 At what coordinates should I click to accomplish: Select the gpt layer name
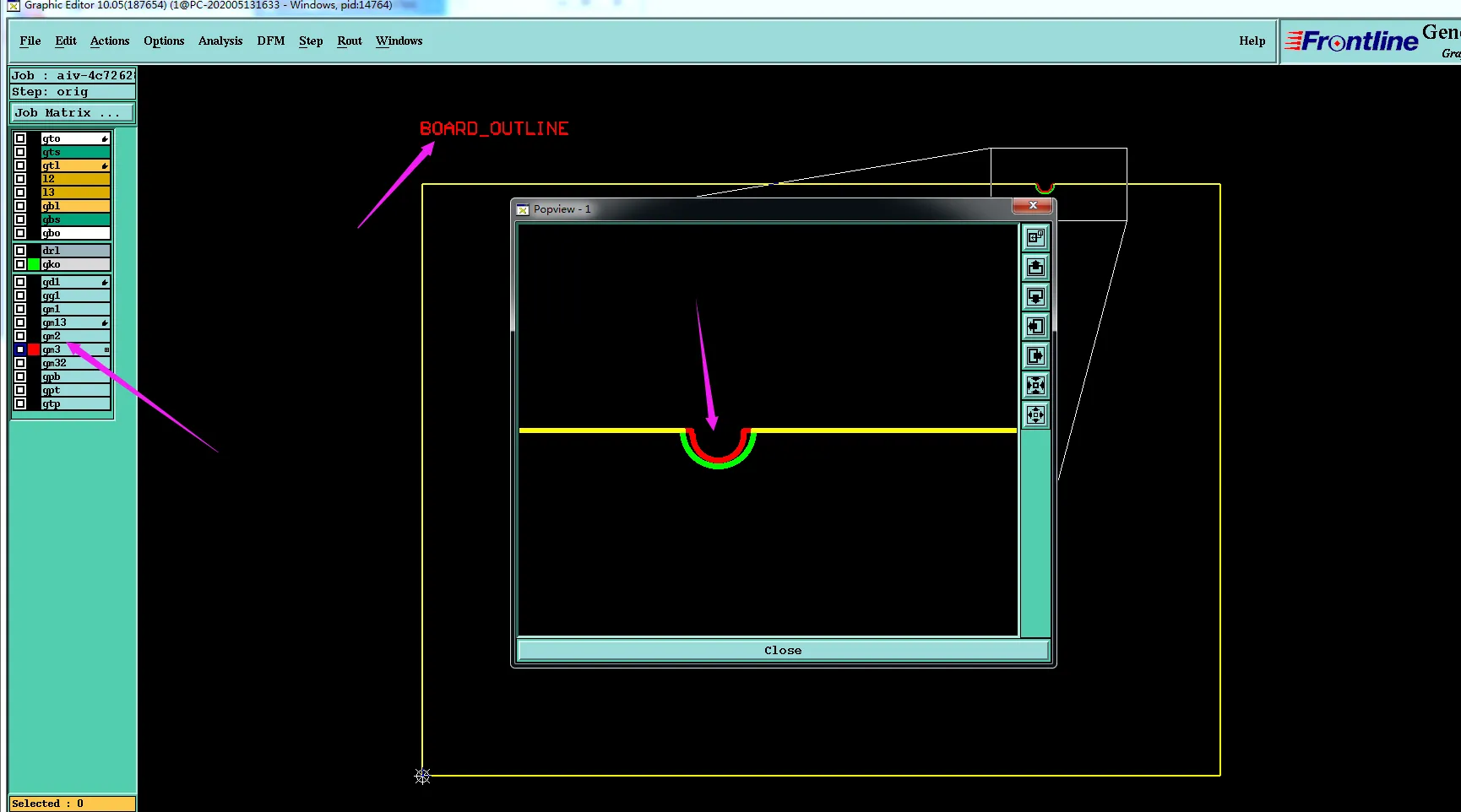coord(76,390)
